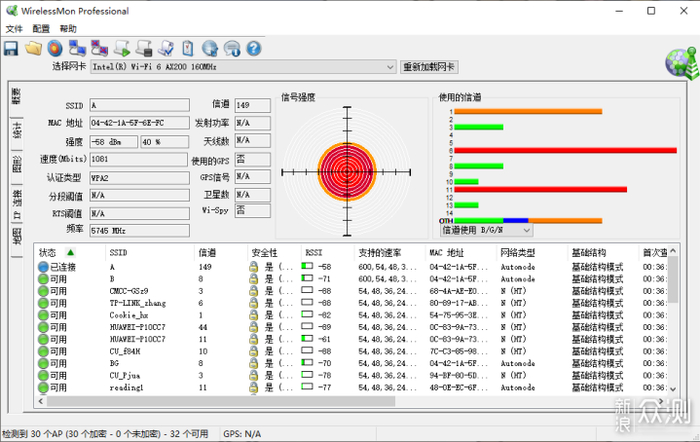The image size is (700, 442).
Task: Switch to the 统计 vertical tab
Action: coord(17,133)
